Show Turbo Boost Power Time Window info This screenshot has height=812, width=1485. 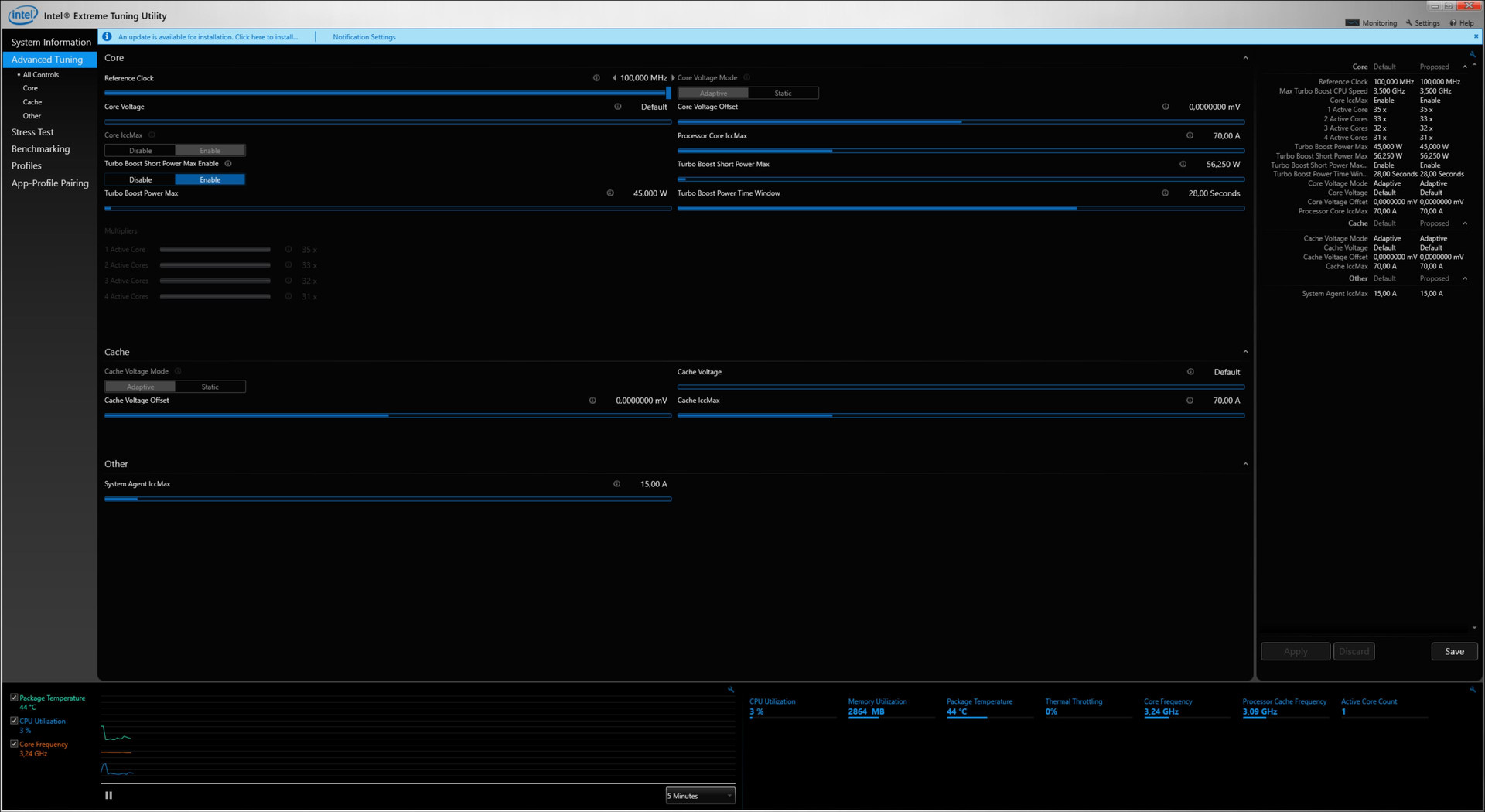[x=1165, y=193]
